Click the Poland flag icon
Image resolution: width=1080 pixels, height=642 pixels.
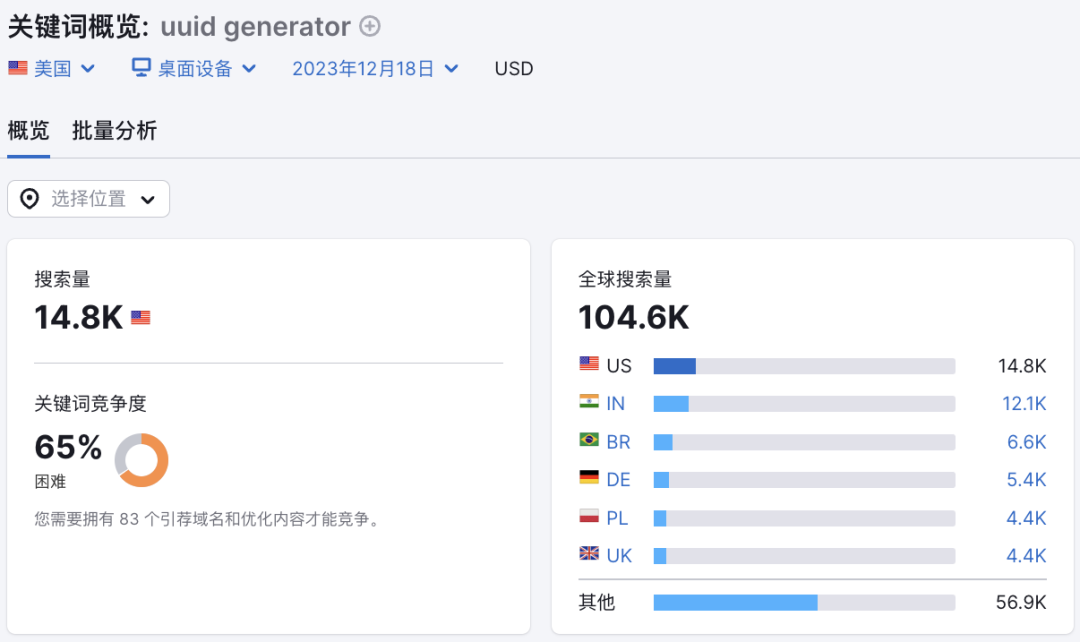[x=589, y=517]
